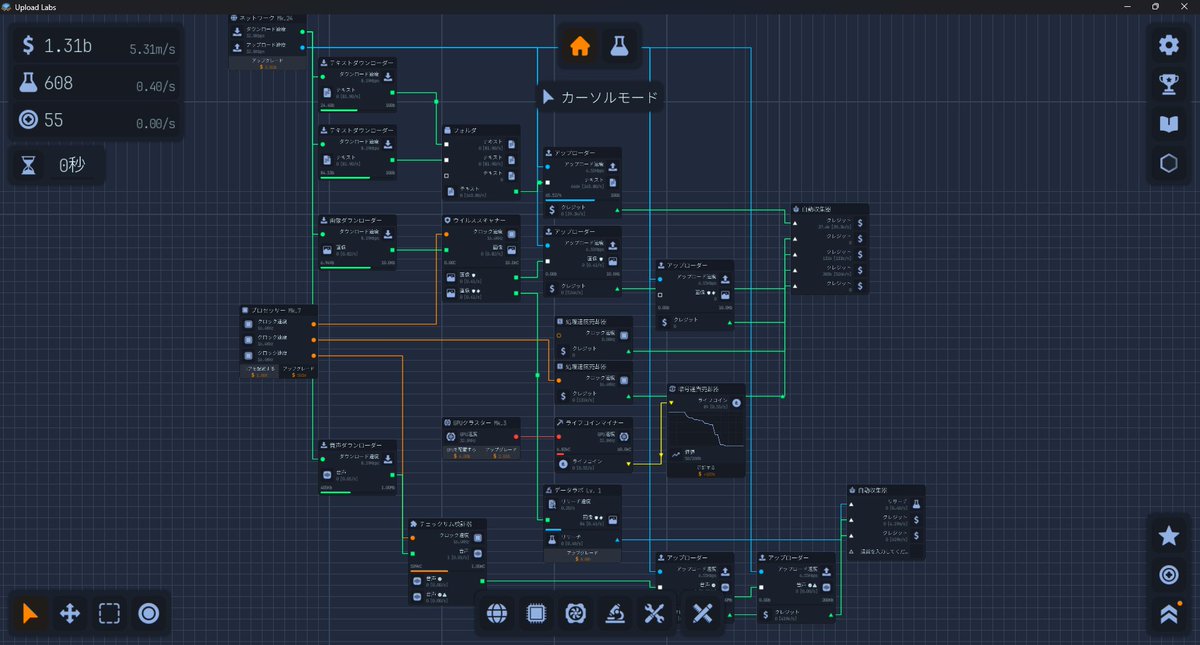The width and height of the screenshot is (1200, 645).
Task: Open the research flask tab
Action: (x=619, y=46)
